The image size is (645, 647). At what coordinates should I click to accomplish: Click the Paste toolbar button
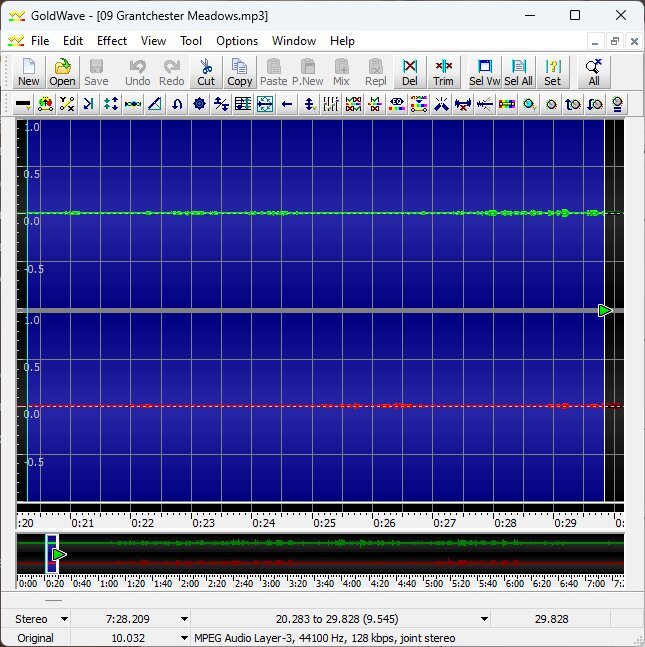point(274,73)
